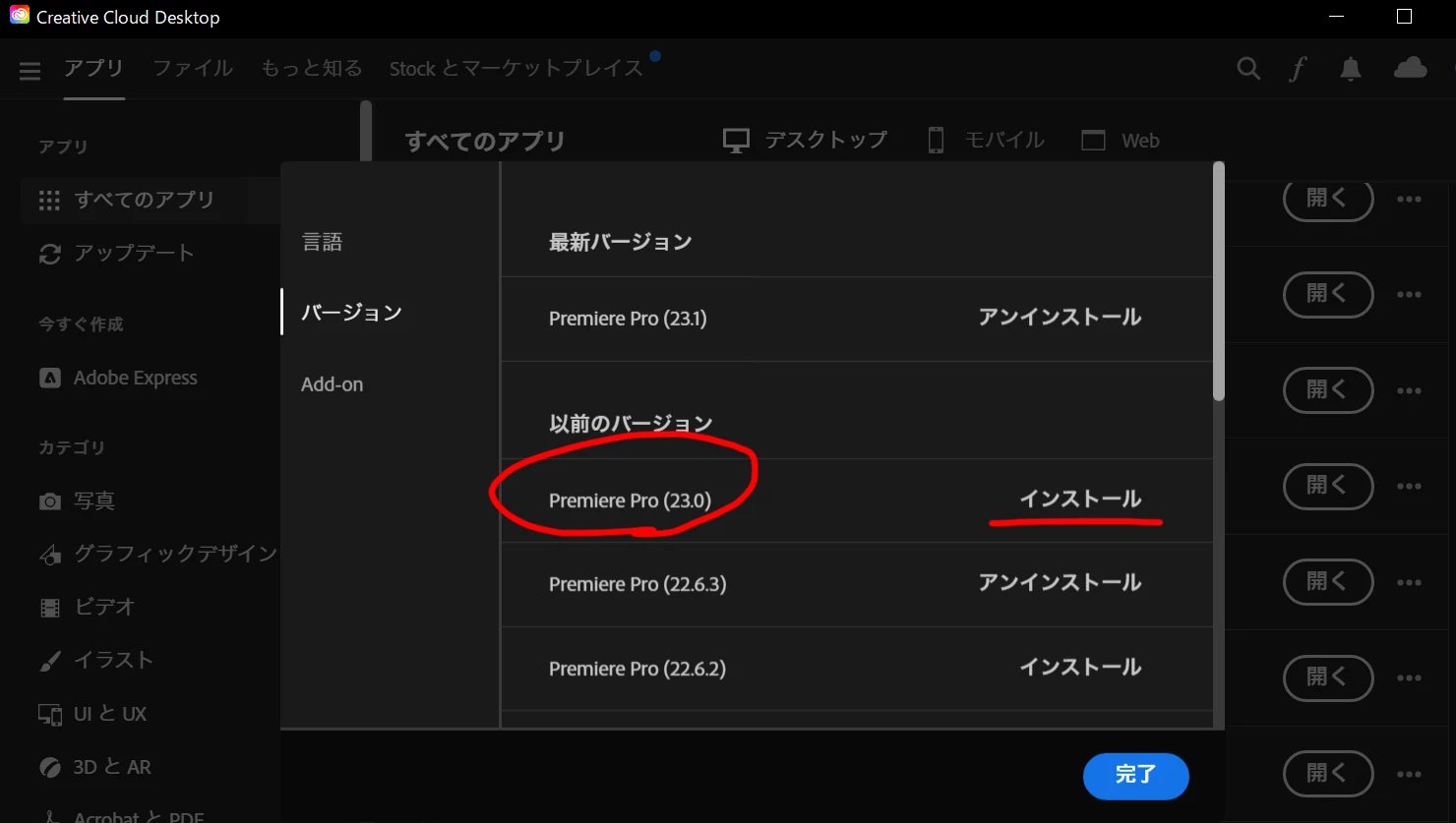
Task: Open the ビデオ category
Action: click(x=104, y=608)
